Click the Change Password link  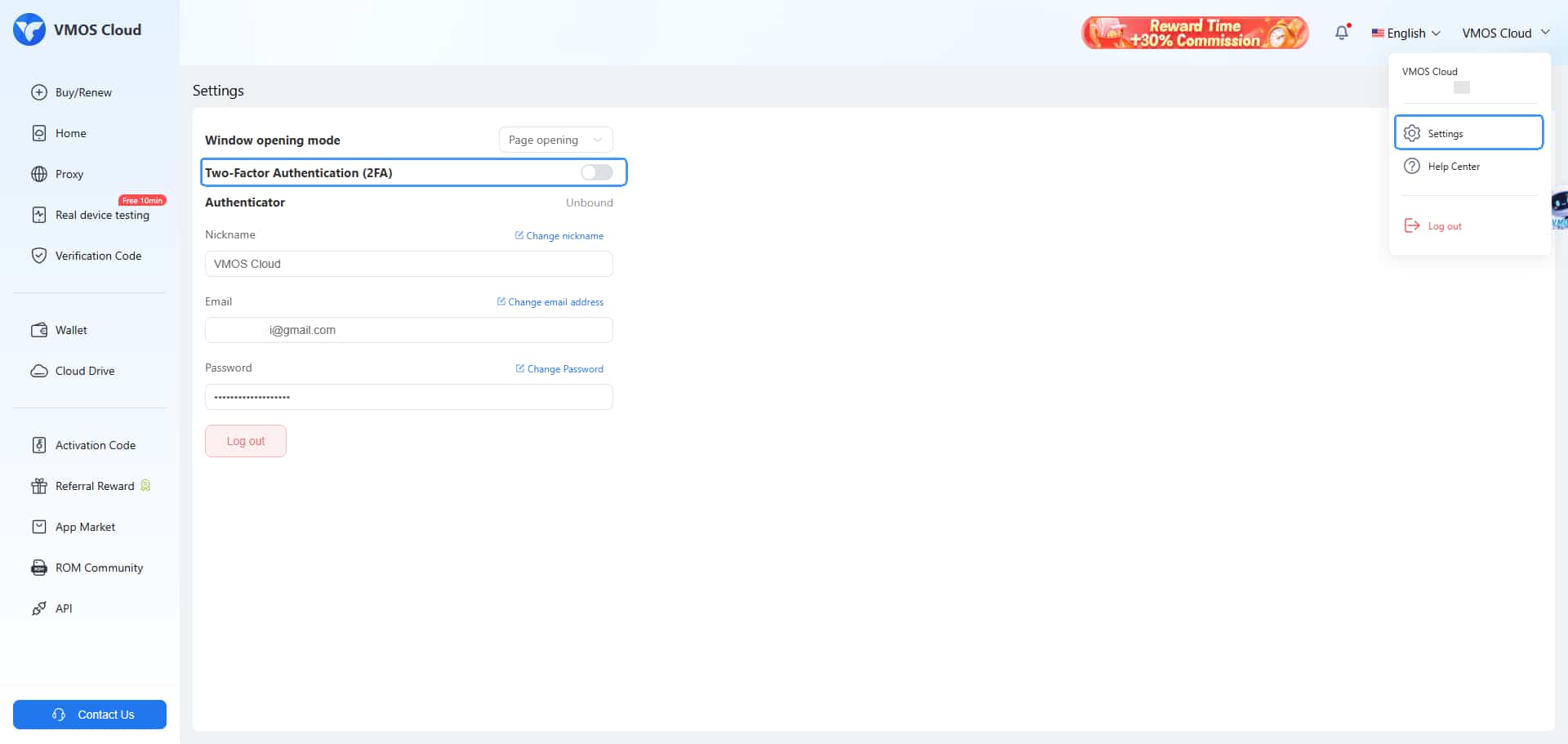[x=560, y=368]
